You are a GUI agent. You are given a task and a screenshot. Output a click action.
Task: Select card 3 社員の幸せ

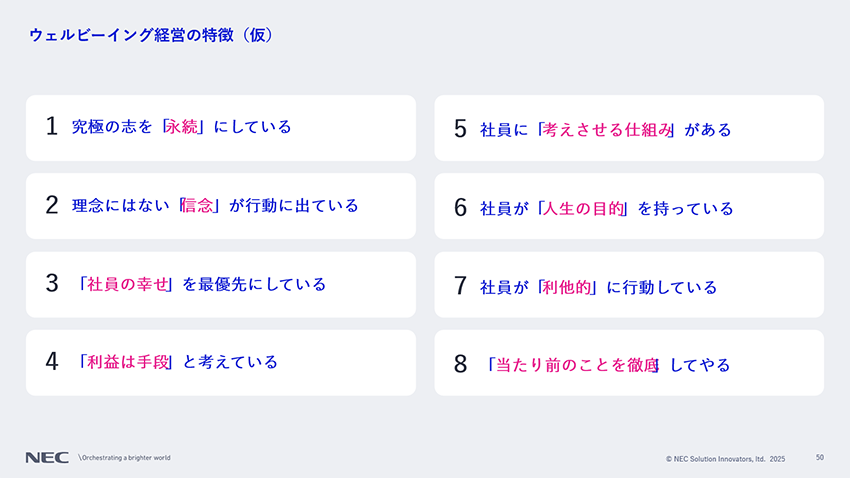(x=221, y=285)
